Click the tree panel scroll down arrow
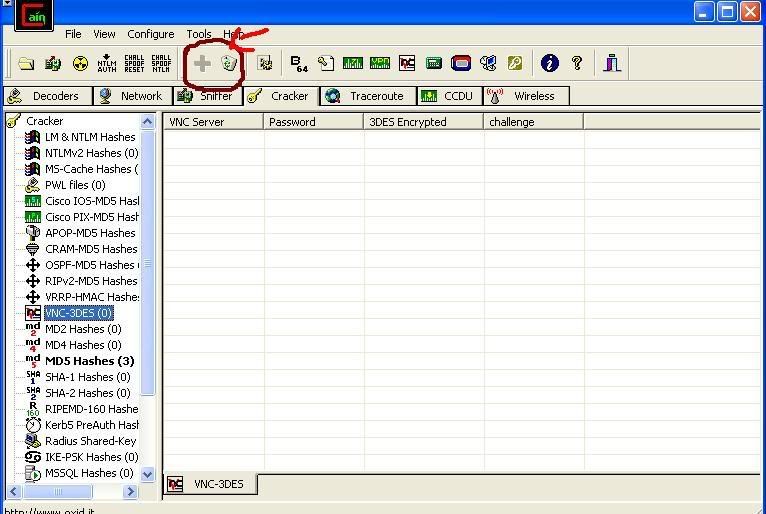 [147, 474]
